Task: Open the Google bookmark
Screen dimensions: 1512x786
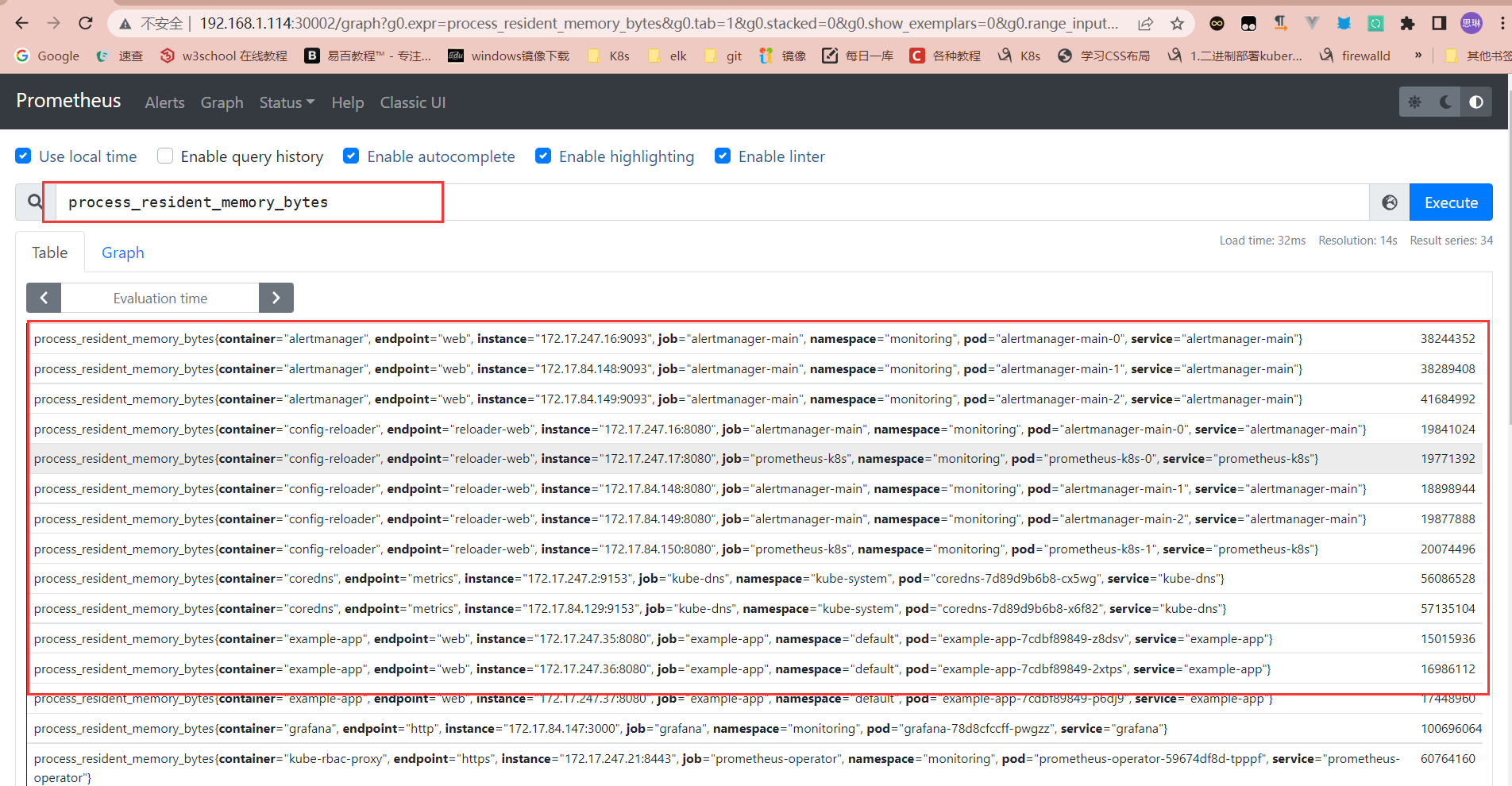Action: [48, 56]
